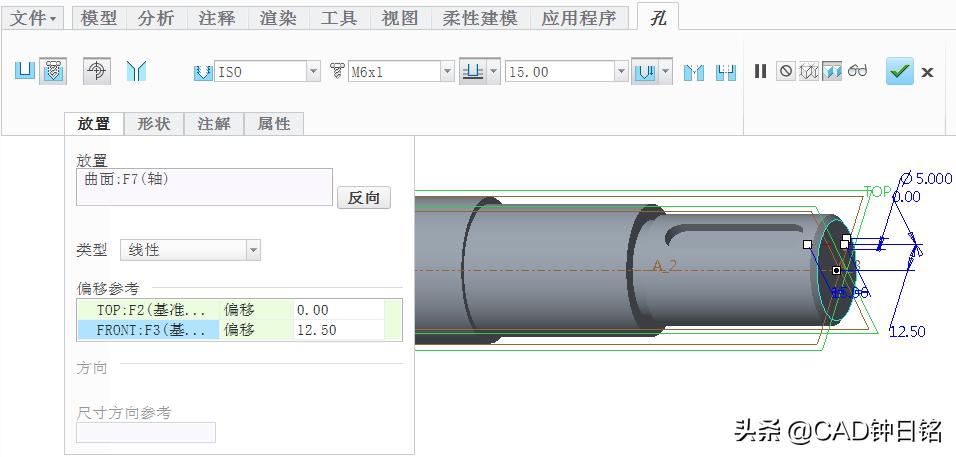Click placement collector showing 曲面:F7(轴)
This screenshot has height=457, width=956.
coord(204,187)
